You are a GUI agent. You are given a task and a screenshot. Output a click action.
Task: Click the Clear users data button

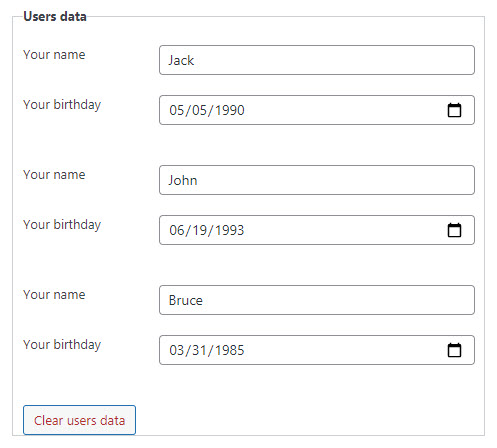79,420
